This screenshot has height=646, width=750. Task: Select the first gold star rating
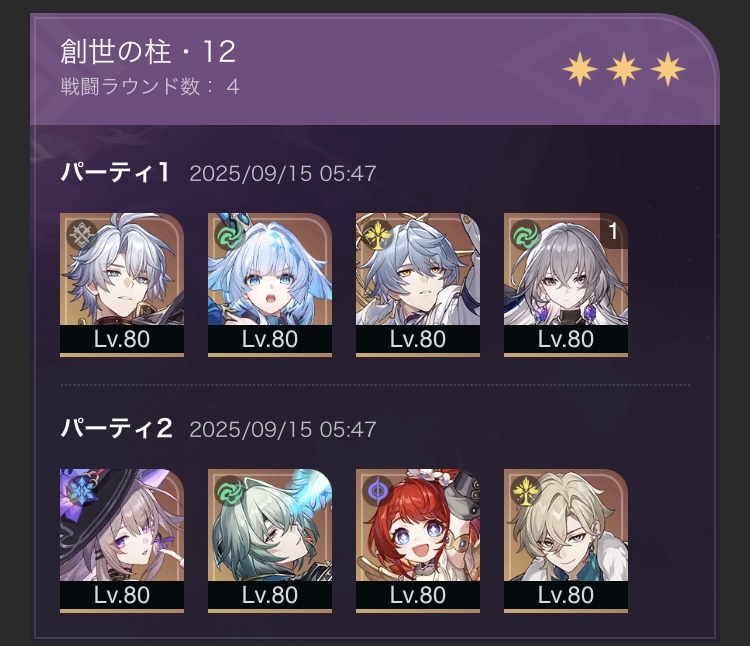(x=580, y=69)
